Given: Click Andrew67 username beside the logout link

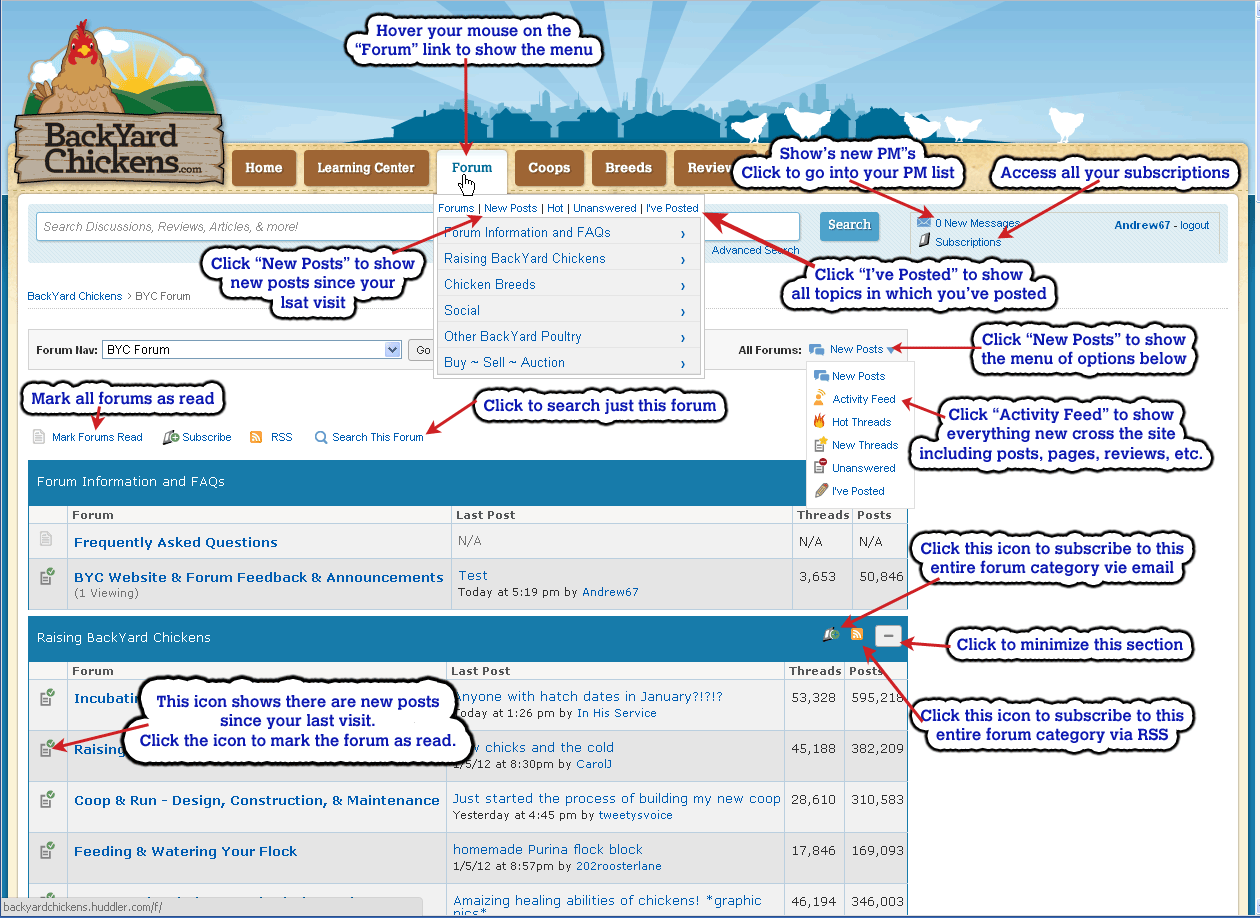Looking at the screenshot, I should pyautogui.click(x=1142, y=225).
